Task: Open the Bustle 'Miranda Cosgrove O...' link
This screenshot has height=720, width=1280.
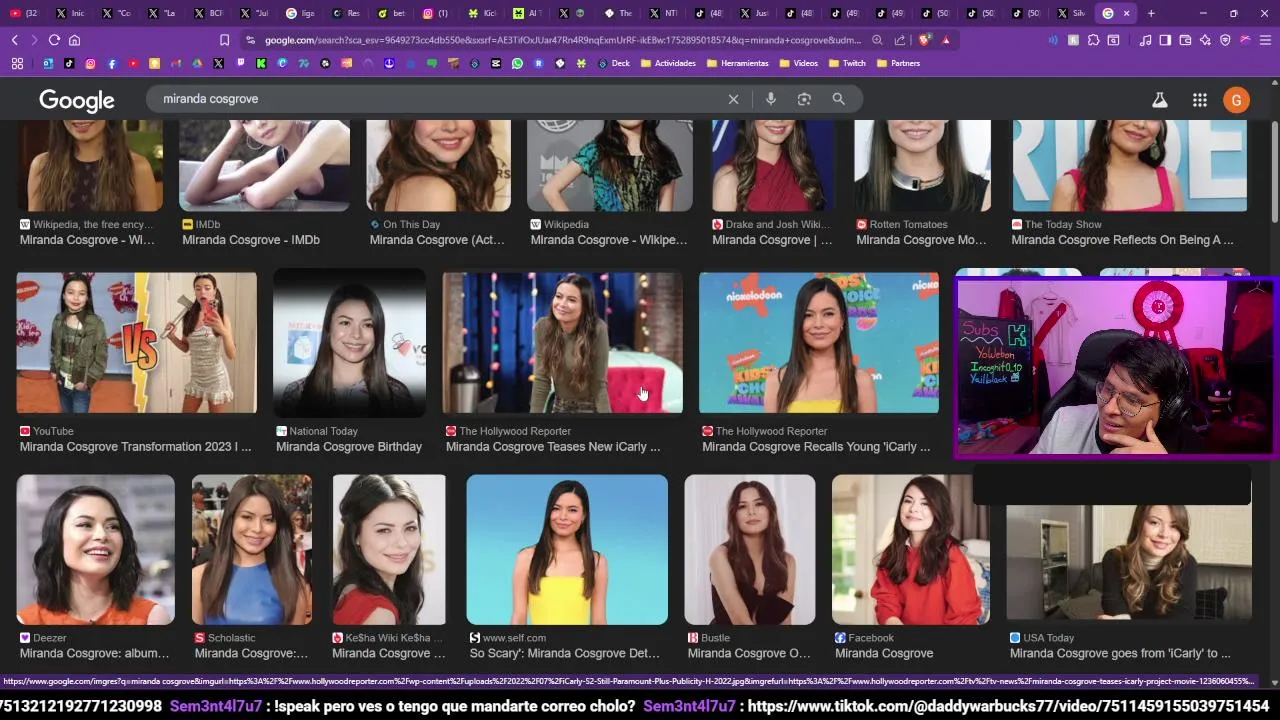Action: coord(749,654)
